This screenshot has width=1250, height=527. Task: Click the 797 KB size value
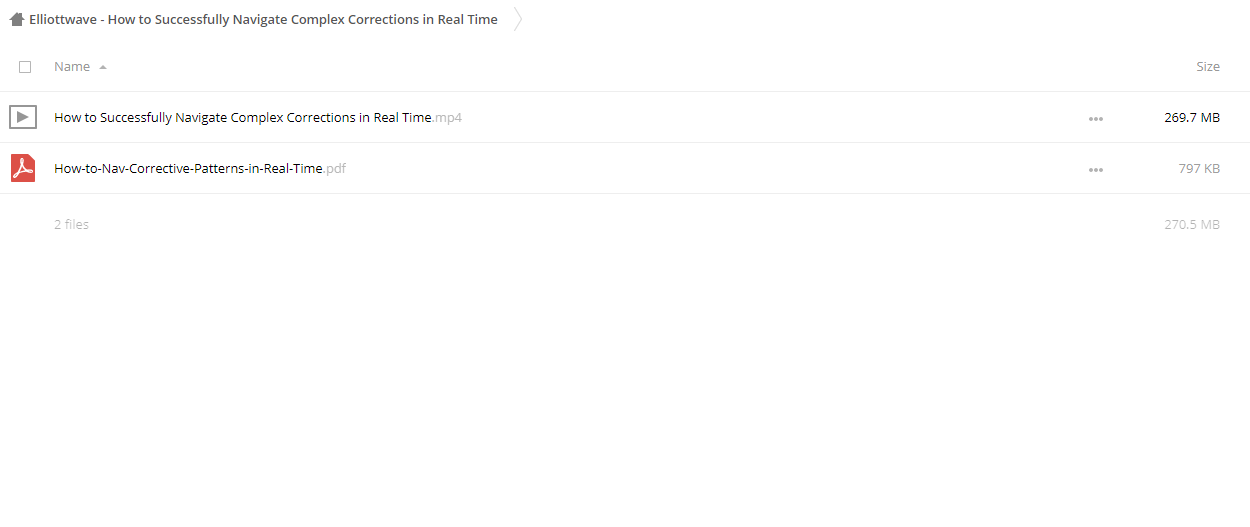[1199, 169]
